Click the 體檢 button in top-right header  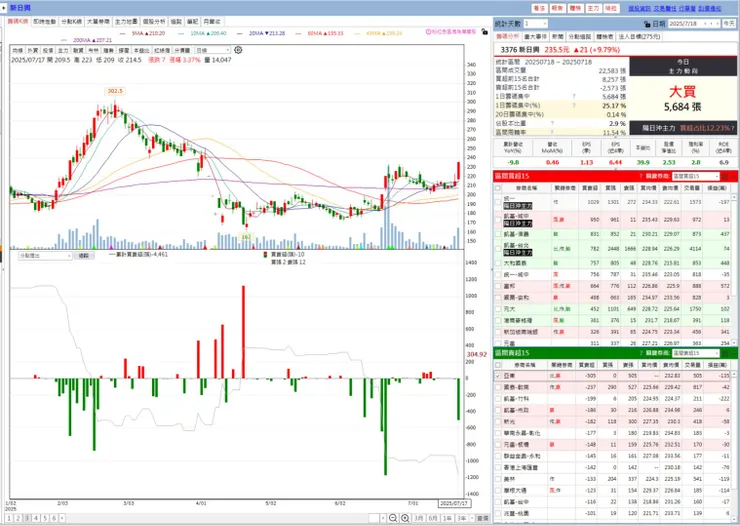tap(575, 8)
